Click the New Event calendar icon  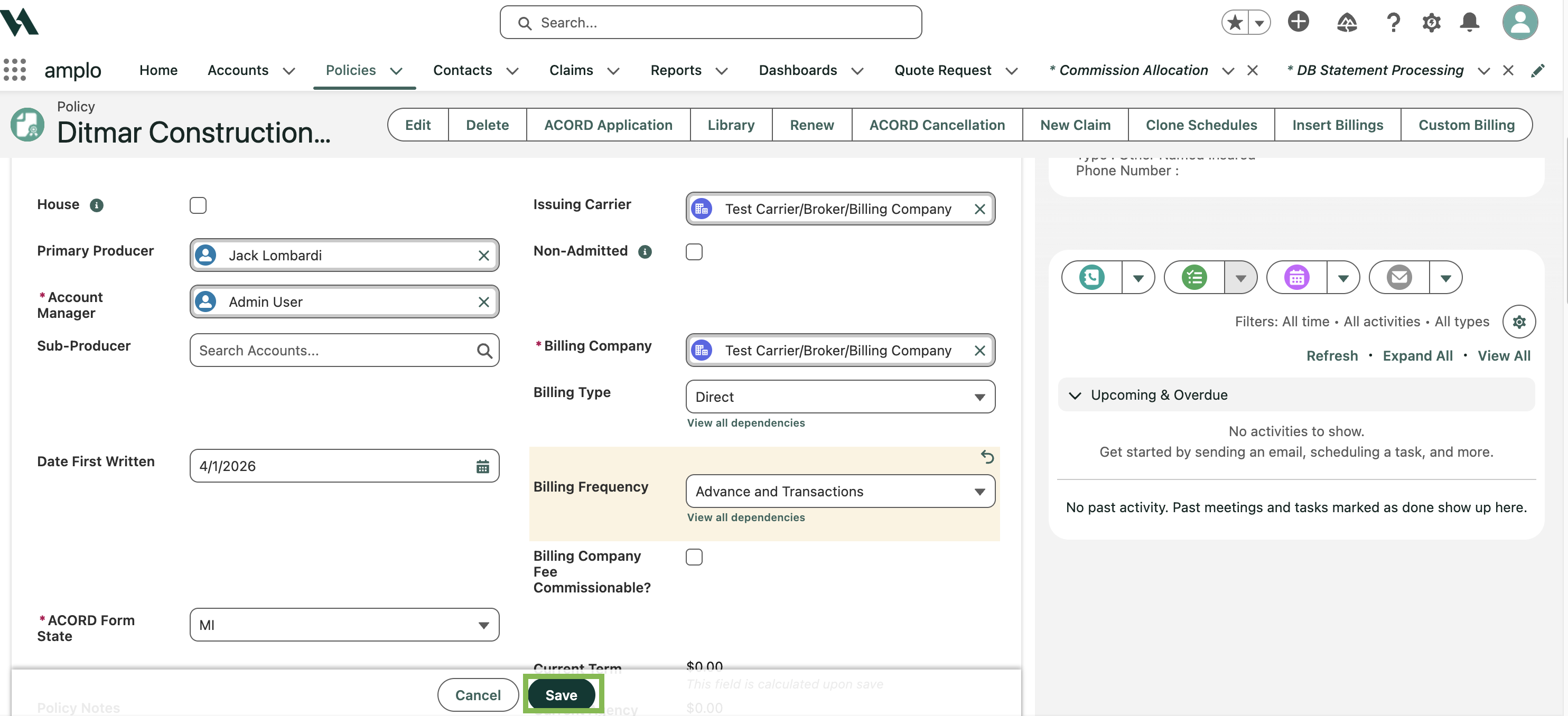coord(1296,277)
